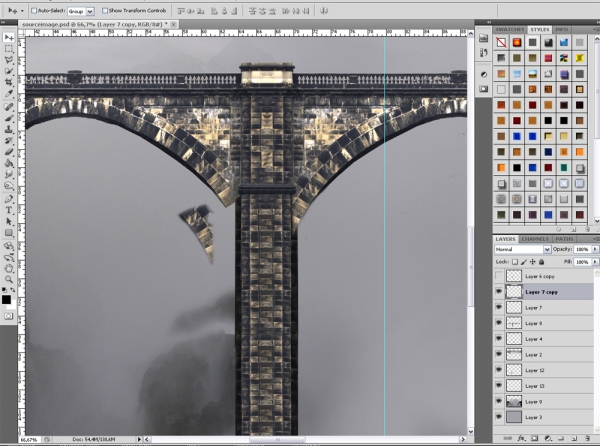Apply the no-style (red slash) swatch
The width and height of the screenshot is (600, 446).
[x=501, y=42]
